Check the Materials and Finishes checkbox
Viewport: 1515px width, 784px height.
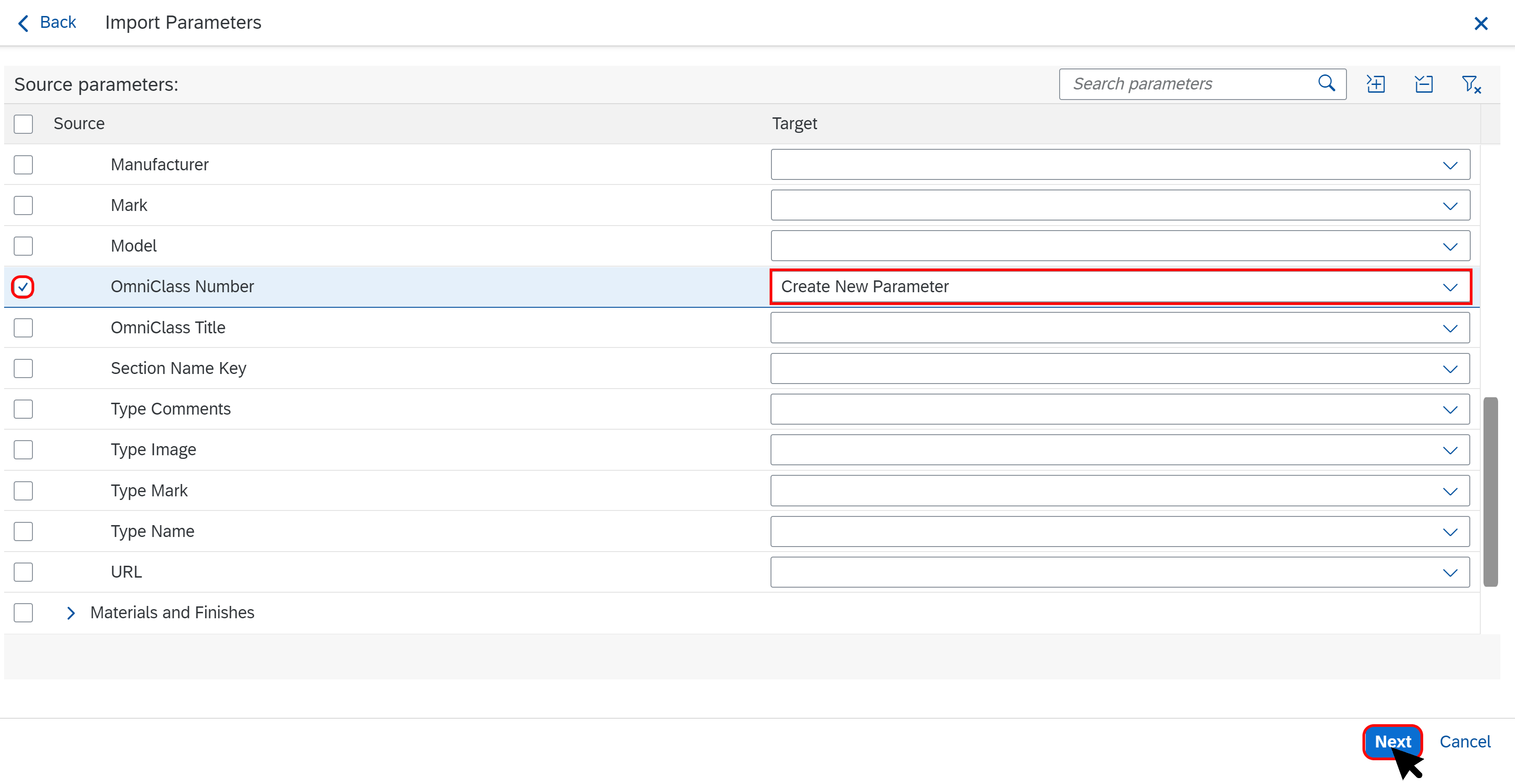(x=24, y=612)
